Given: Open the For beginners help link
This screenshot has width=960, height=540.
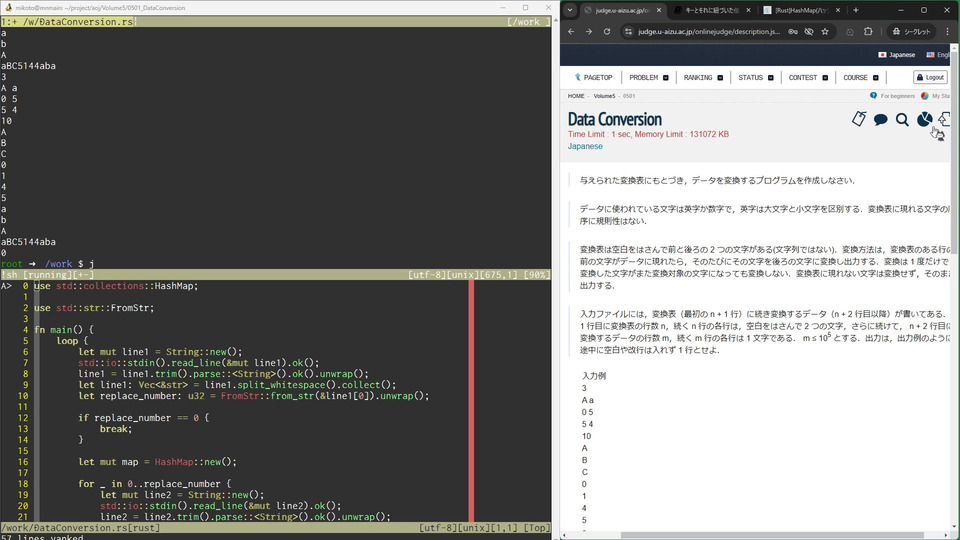Looking at the screenshot, I should (892, 96).
